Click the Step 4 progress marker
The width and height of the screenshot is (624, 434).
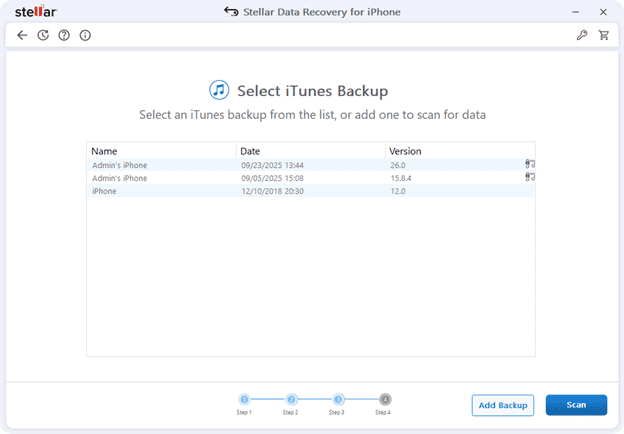(x=385, y=399)
